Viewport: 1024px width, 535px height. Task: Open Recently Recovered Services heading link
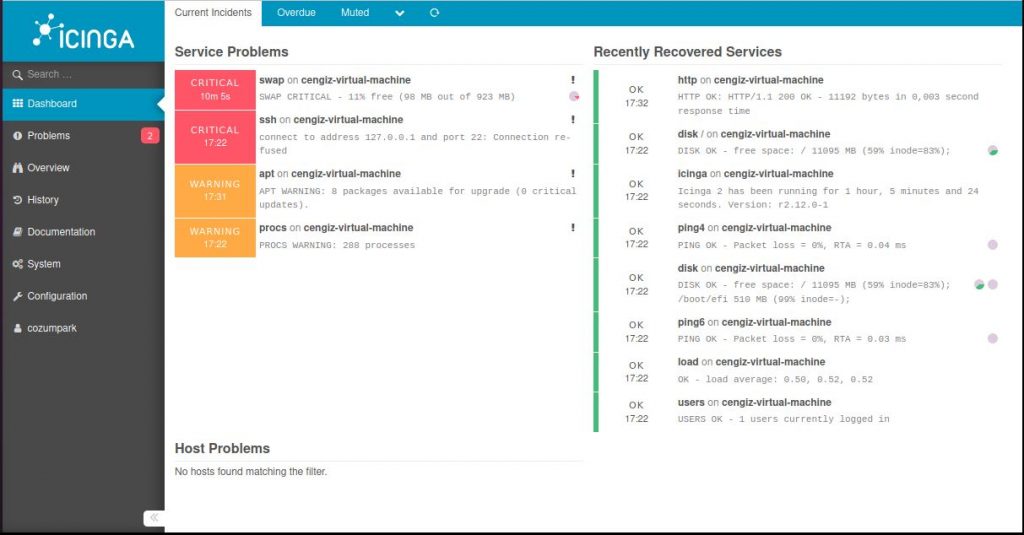tap(687, 52)
